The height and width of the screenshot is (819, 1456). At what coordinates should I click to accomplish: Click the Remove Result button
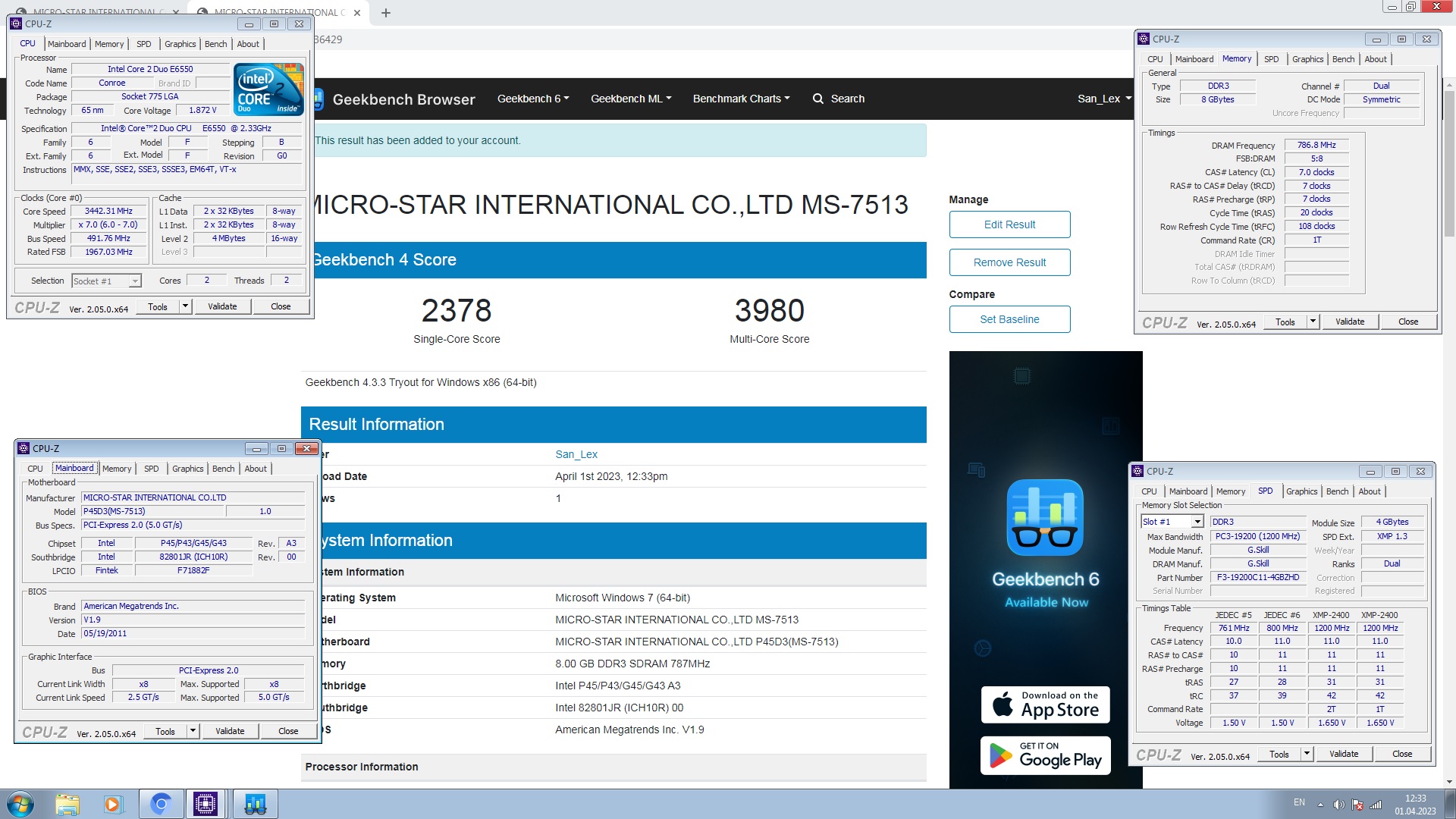point(1009,262)
